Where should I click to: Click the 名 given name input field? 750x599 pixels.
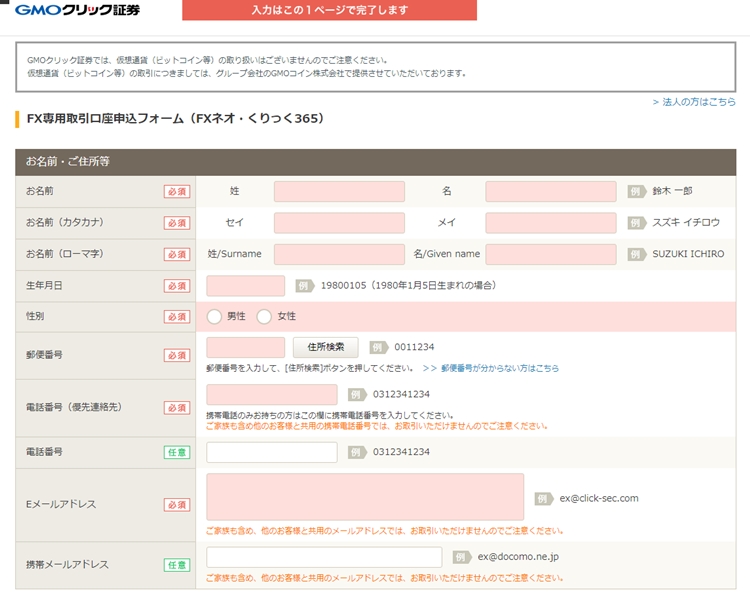click(x=551, y=191)
